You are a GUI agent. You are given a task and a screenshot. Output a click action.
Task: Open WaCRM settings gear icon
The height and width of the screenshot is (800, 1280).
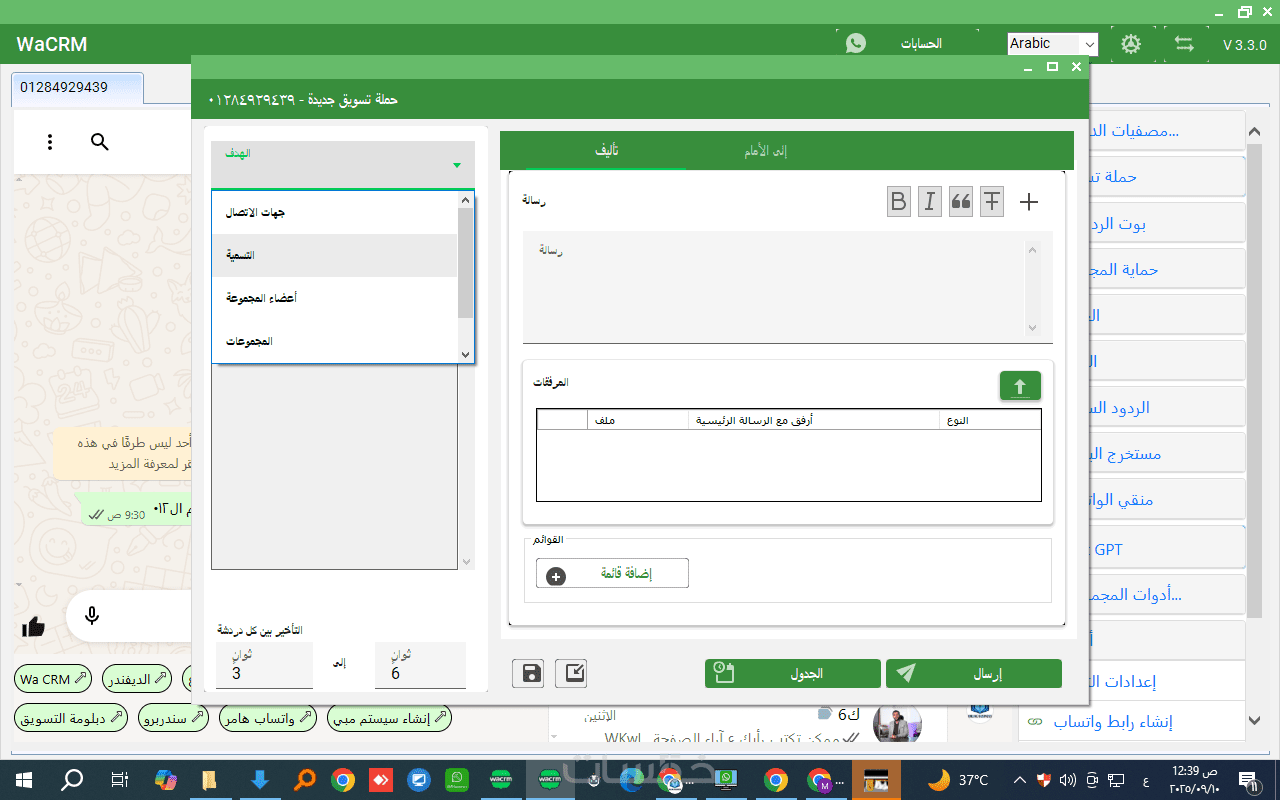point(1131,44)
